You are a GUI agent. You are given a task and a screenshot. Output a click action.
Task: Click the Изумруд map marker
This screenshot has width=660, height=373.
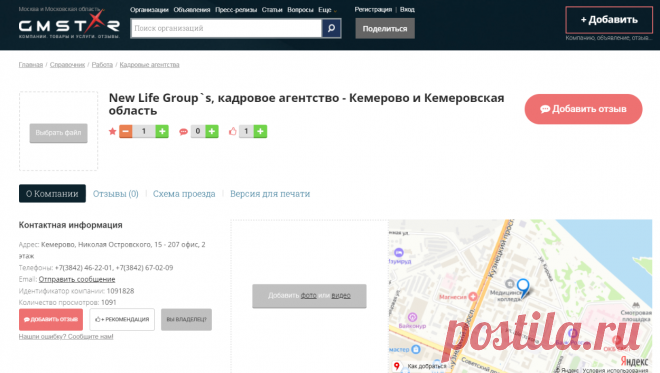[x=399, y=253]
